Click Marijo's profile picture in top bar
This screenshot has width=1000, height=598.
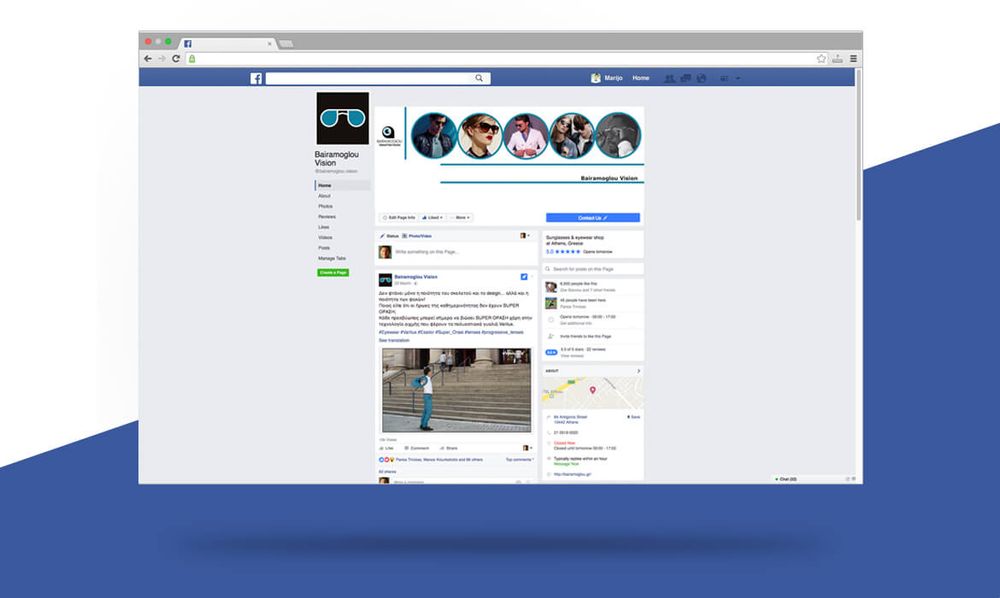click(x=596, y=78)
